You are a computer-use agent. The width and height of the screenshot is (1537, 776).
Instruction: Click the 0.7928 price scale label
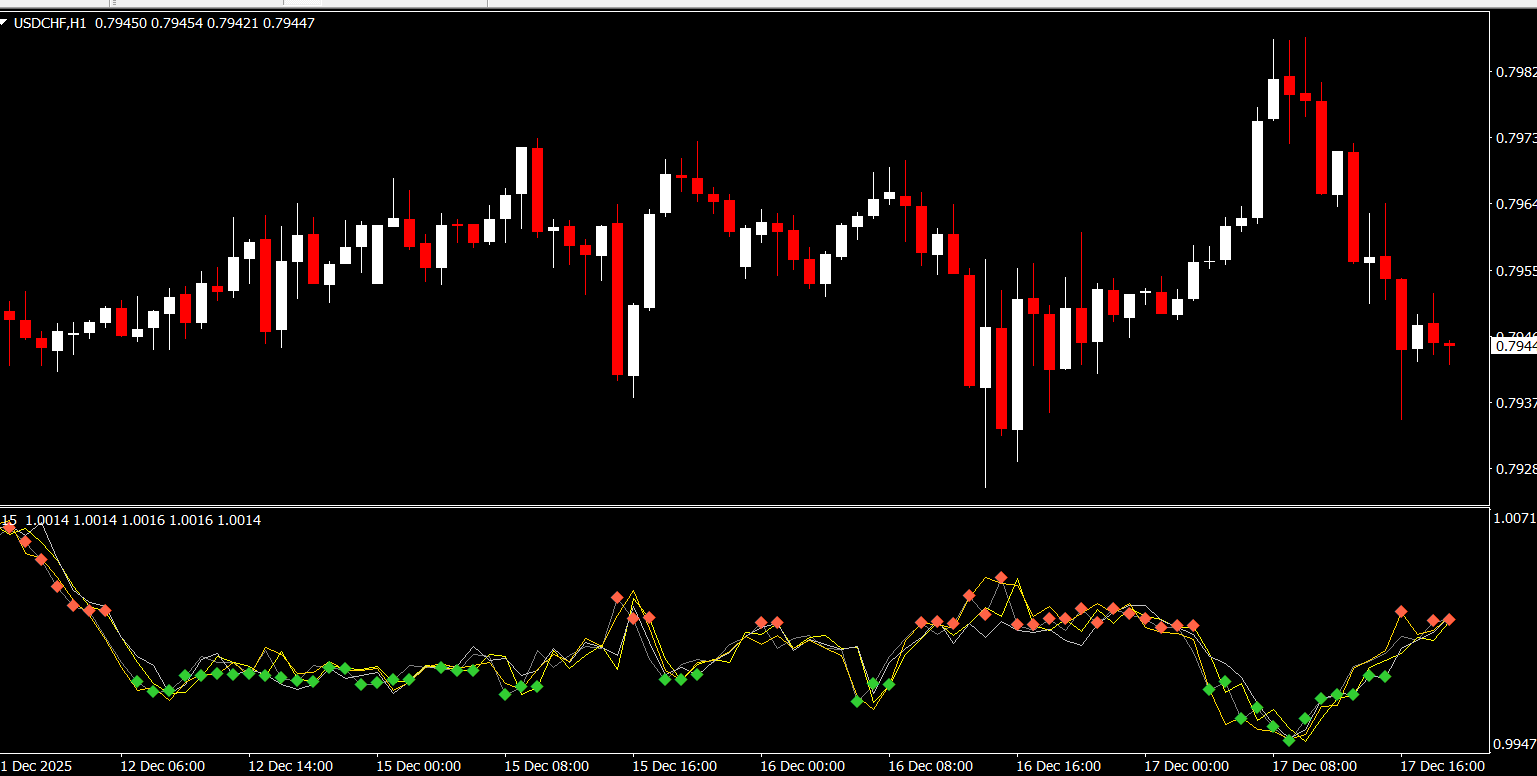point(1515,468)
